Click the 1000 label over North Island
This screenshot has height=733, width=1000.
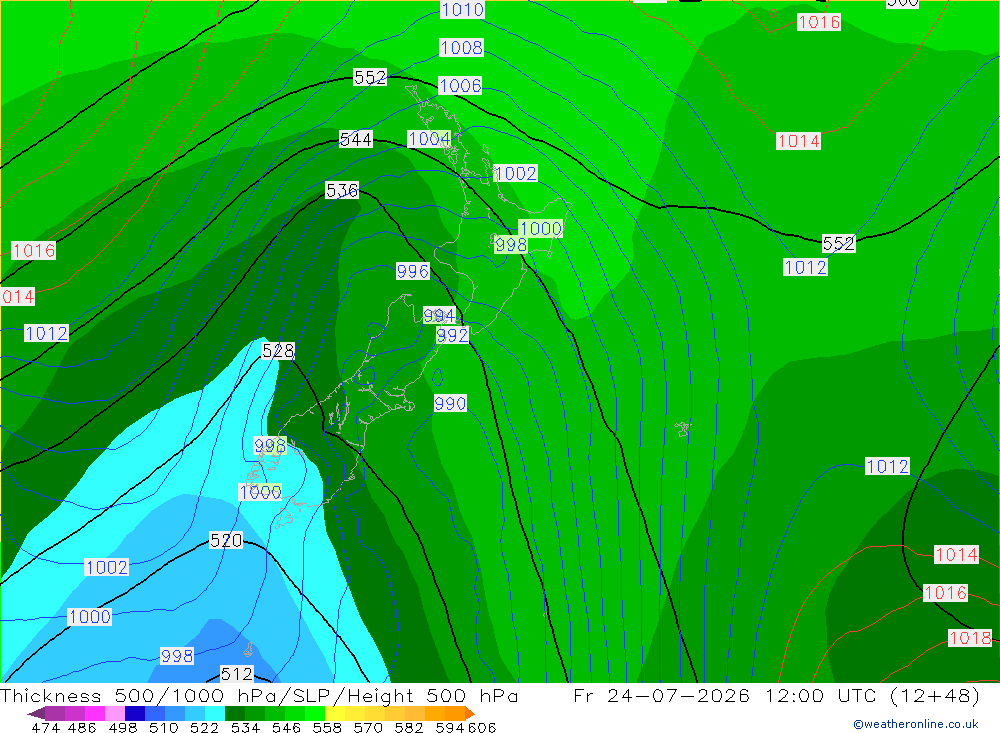pos(541,228)
